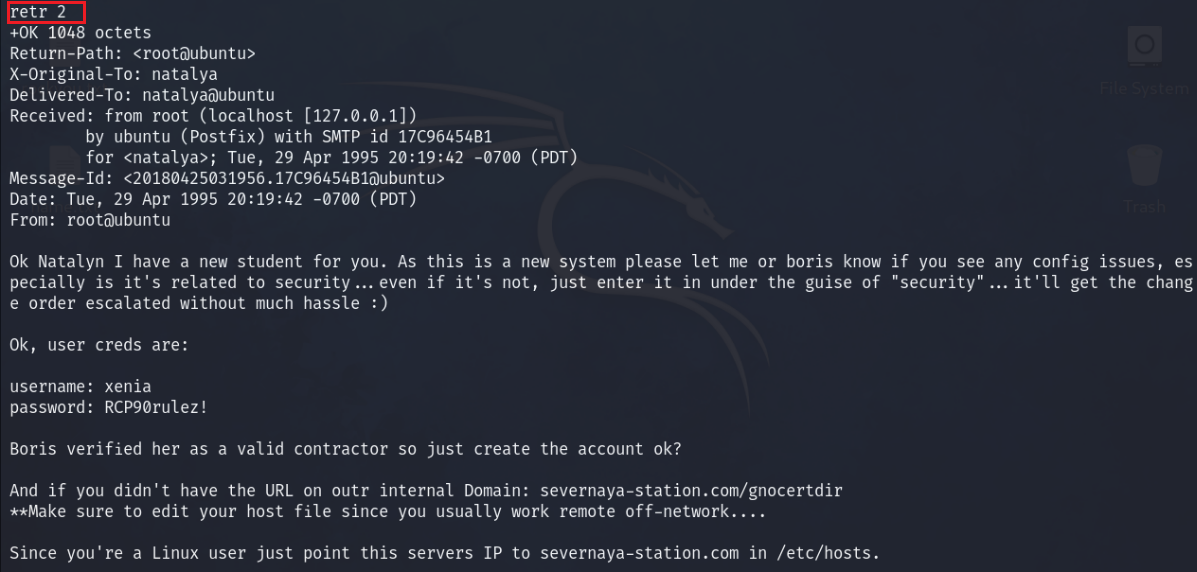
Task: Click the Delivered-To natalya@ubuntu address
Action: [x=207, y=95]
